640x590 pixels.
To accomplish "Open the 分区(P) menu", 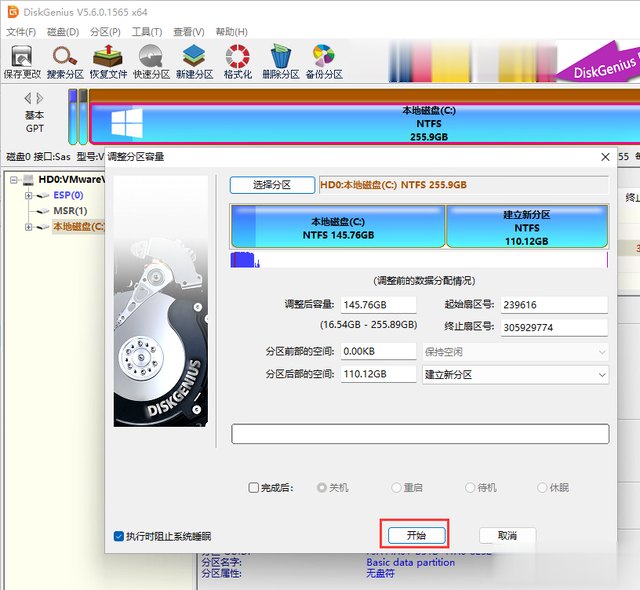I will click(105, 32).
